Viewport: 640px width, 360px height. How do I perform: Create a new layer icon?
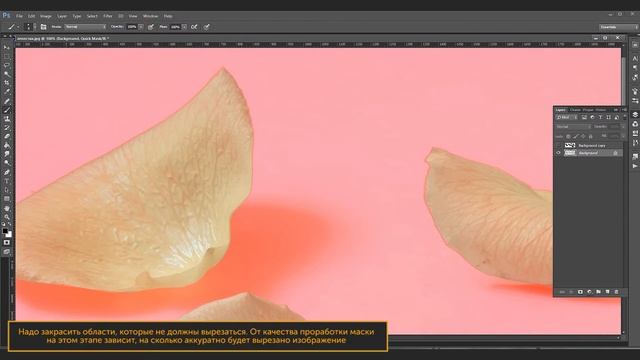(607, 292)
